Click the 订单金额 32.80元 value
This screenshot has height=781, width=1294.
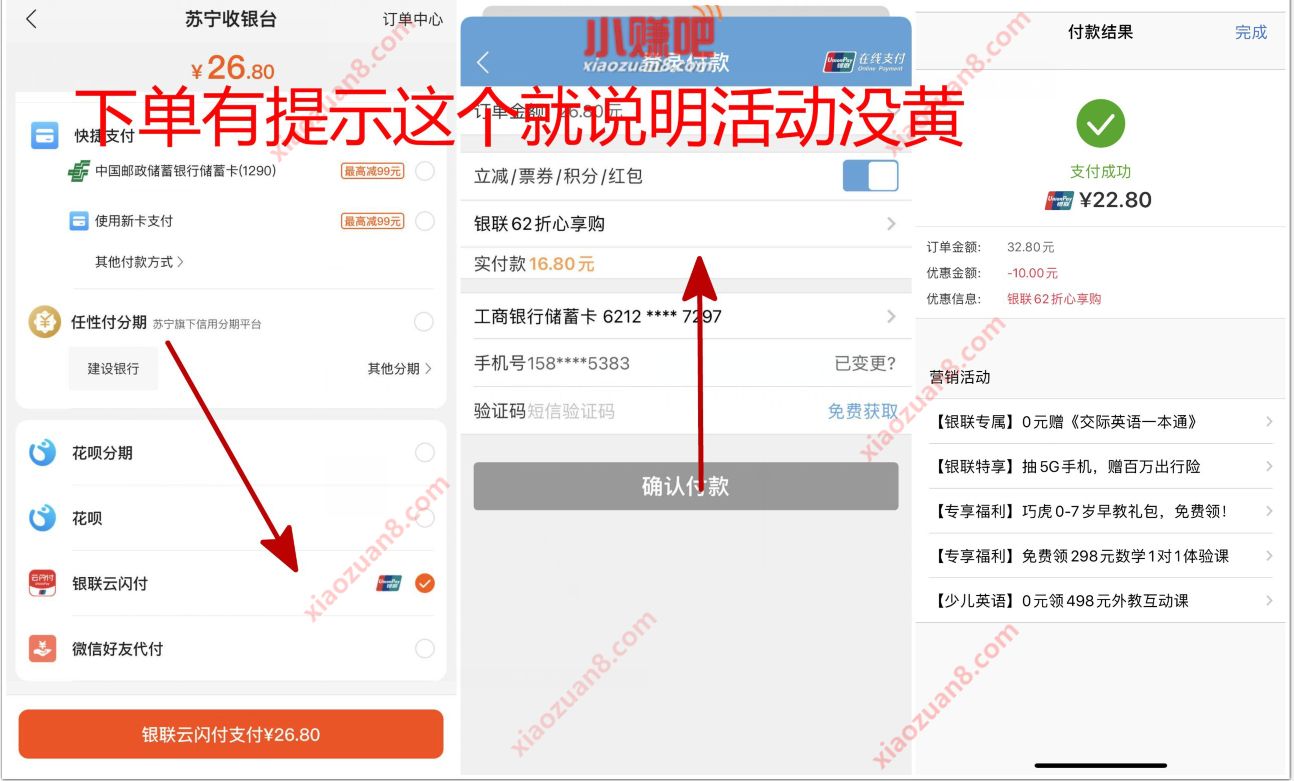(1031, 247)
